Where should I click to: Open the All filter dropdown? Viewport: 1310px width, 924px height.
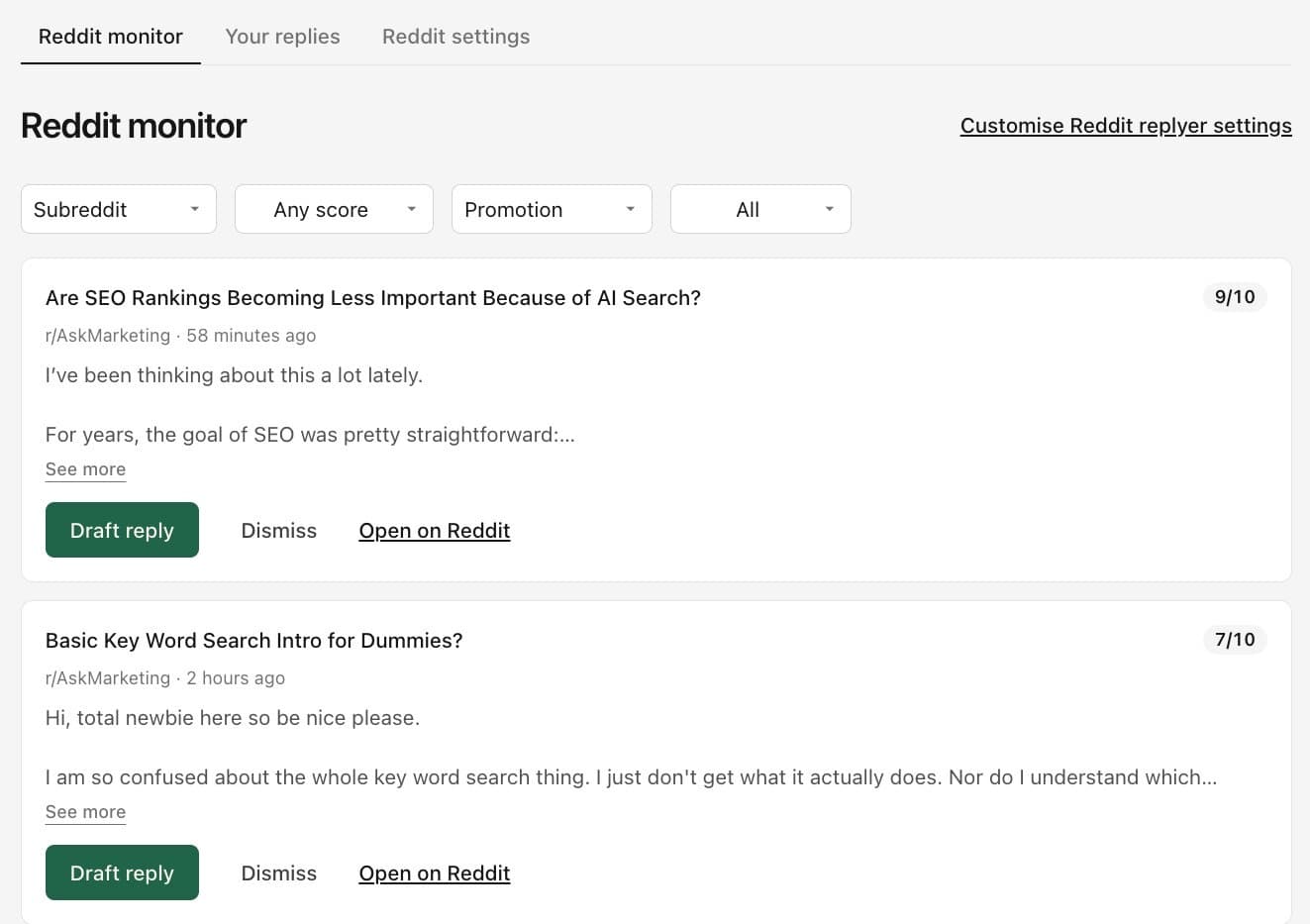click(x=760, y=209)
